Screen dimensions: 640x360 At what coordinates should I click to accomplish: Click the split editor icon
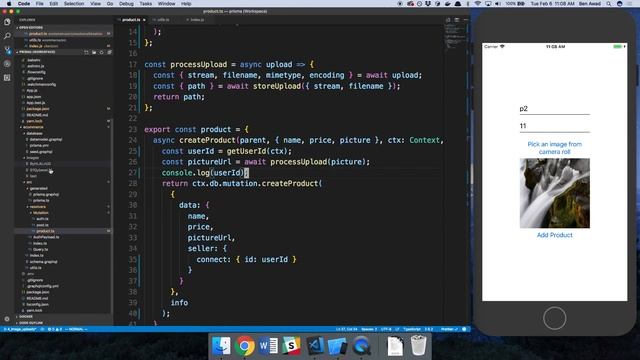pyautogui.click(x=456, y=20)
